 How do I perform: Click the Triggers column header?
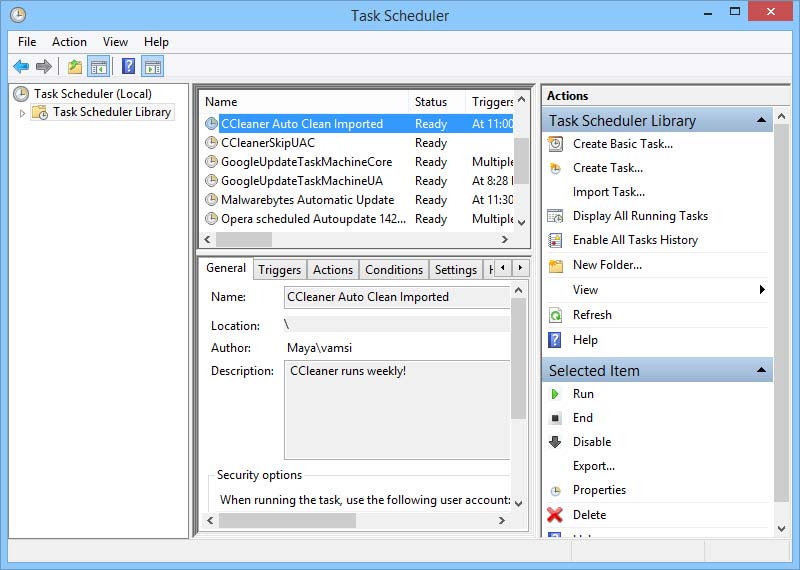(490, 102)
